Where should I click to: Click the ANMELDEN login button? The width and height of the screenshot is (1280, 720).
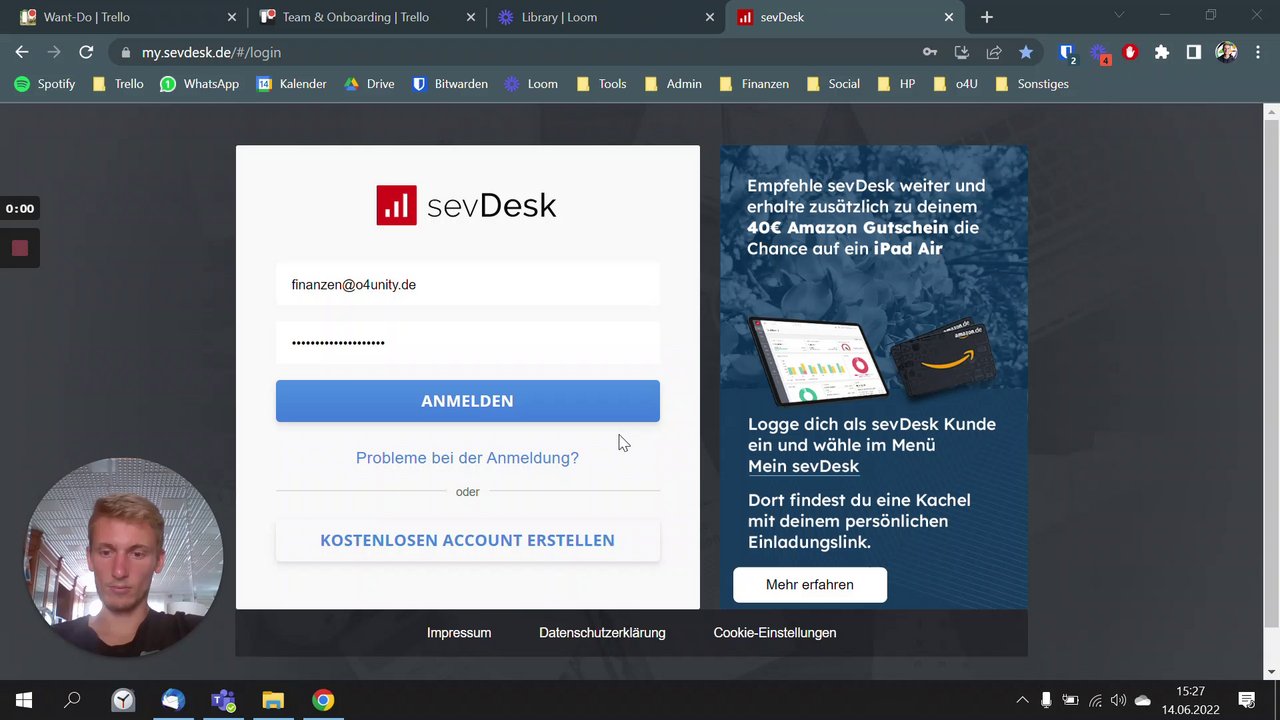tap(468, 401)
